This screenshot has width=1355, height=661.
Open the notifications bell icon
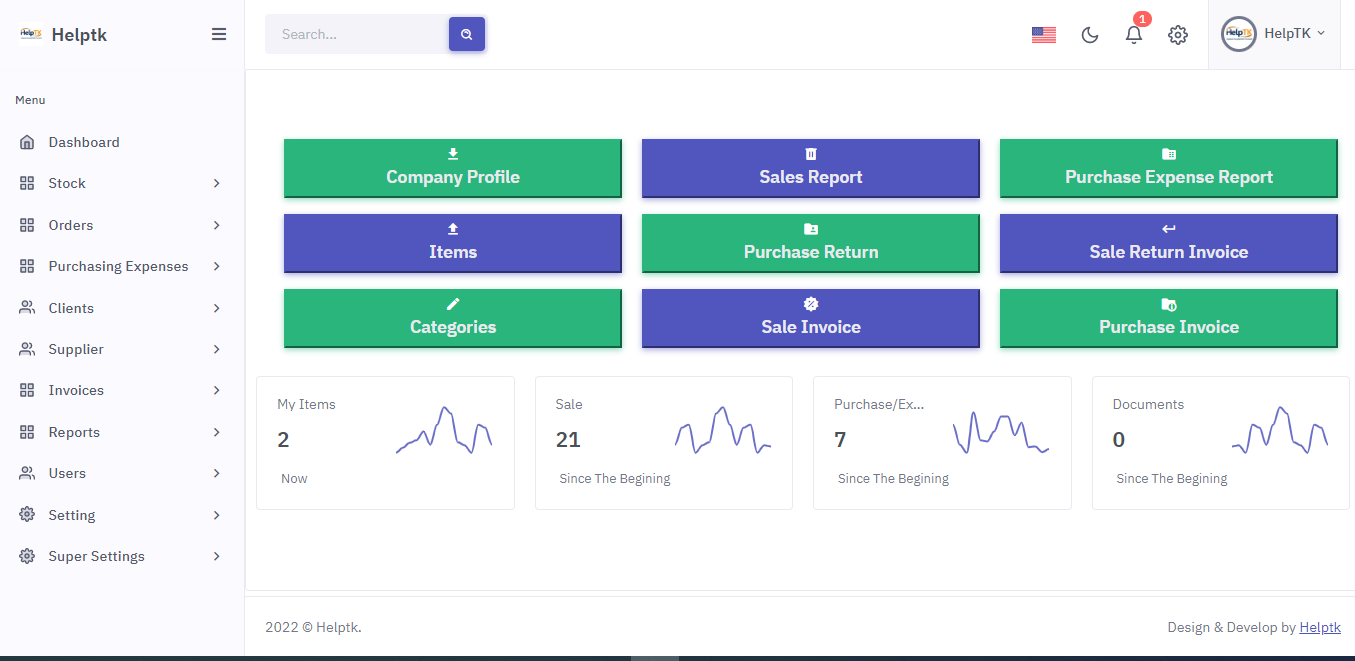point(1133,35)
